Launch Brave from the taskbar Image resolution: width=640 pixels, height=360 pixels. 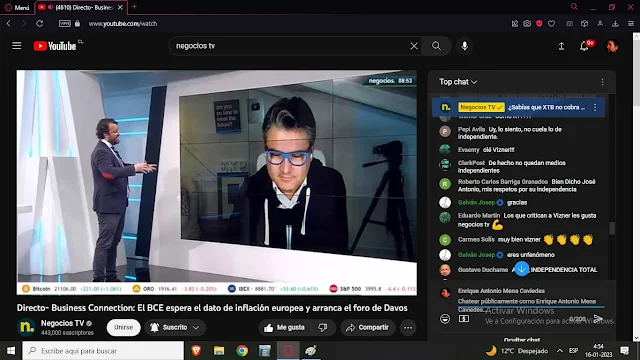coord(196,351)
